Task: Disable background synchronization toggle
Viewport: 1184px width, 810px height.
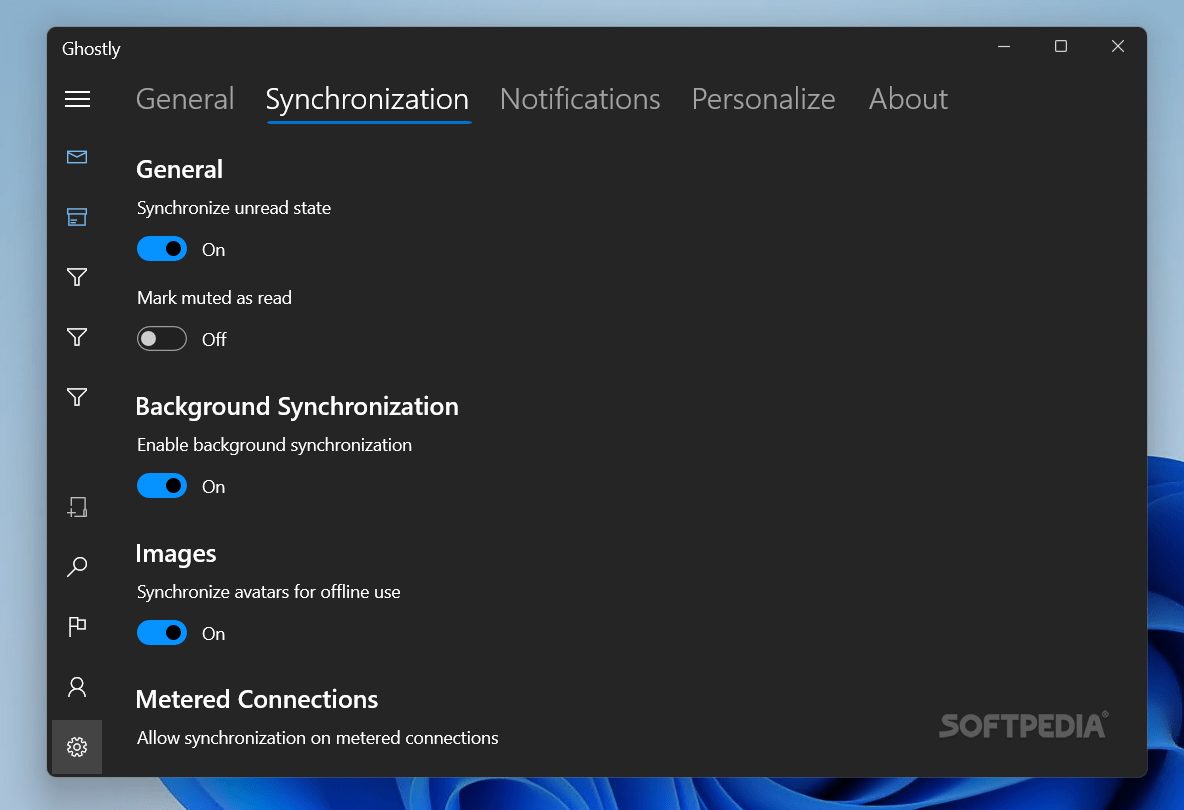Action: pos(162,486)
